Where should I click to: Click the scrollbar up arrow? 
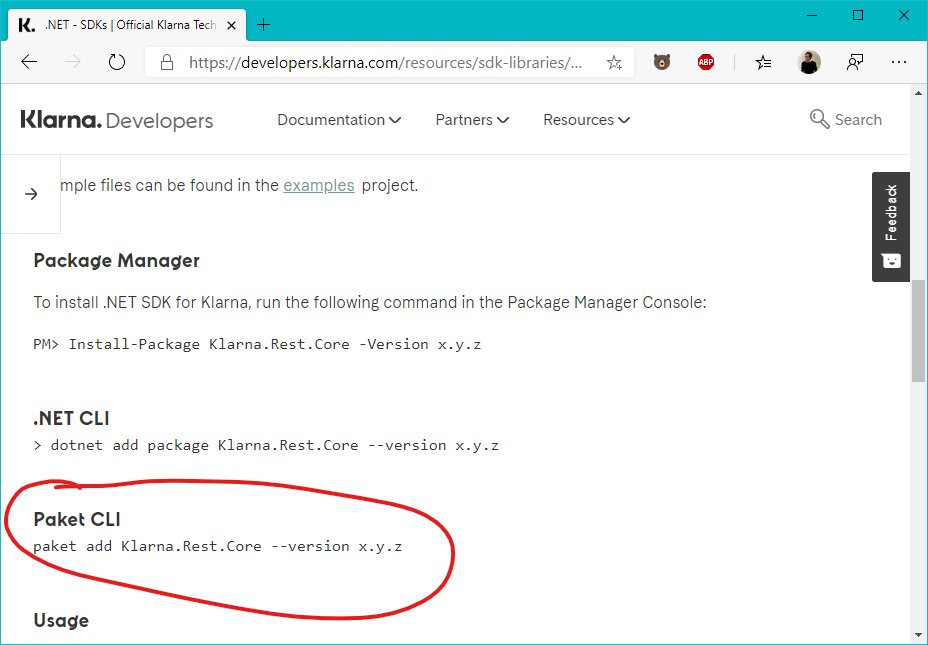point(918,93)
